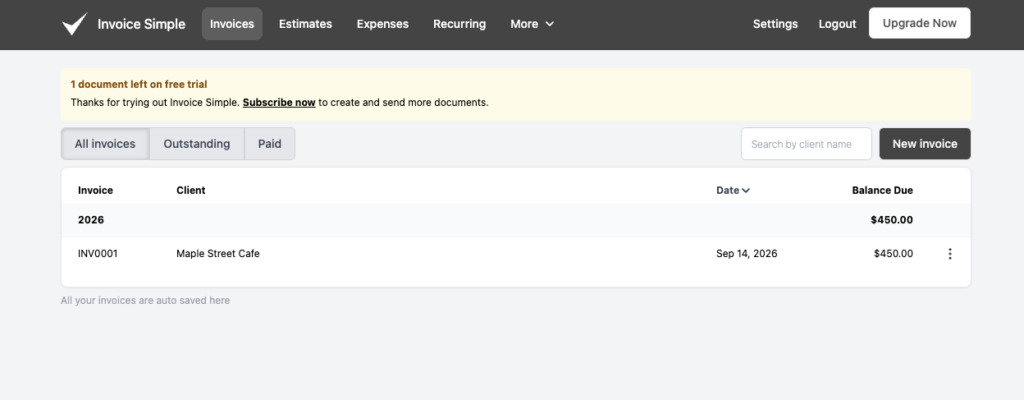Viewport: 1024px width, 400px height.
Task: Click the Invoice Simple checkmark logo
Action: pyautogui.click(x=74, y=24)
